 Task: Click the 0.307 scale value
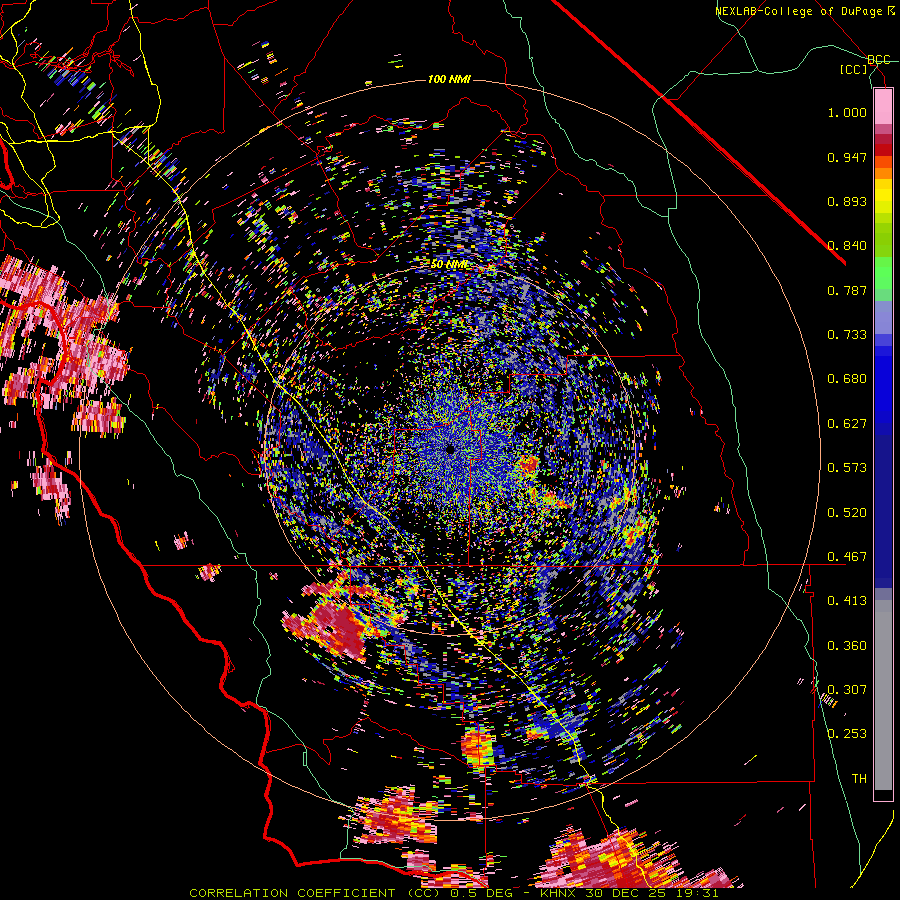(847, 690)
